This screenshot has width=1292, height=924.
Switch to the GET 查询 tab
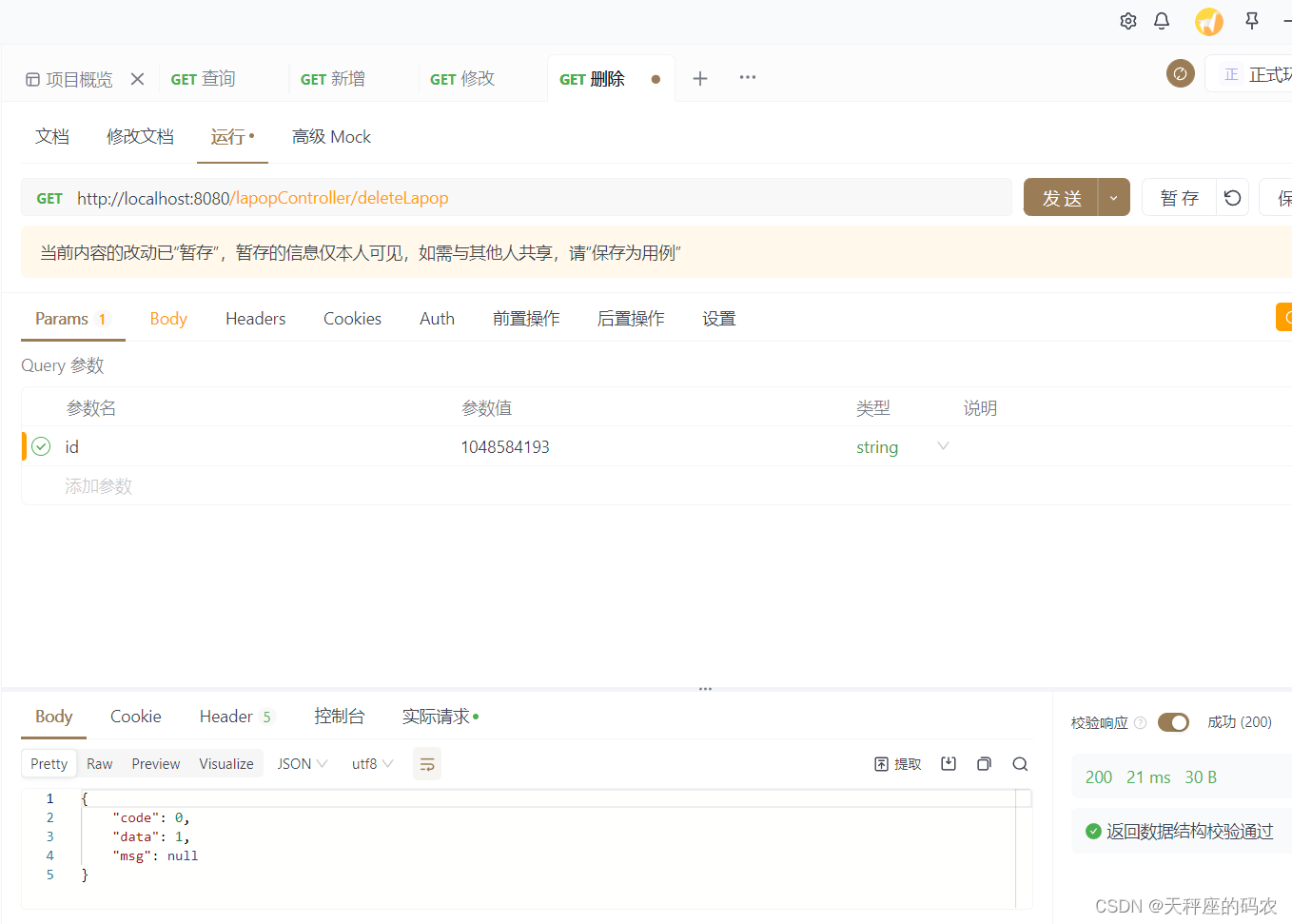(x=203, y=79)
